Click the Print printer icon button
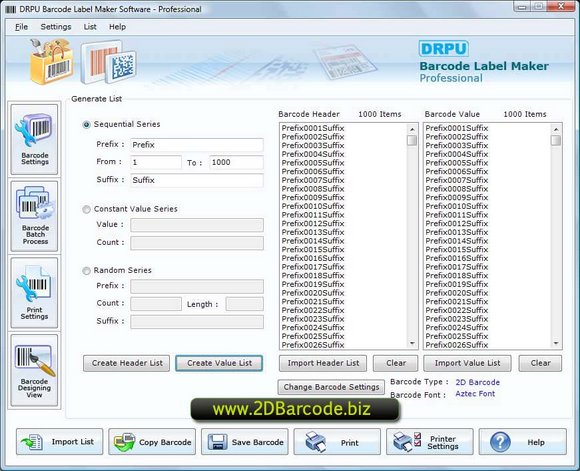The height and width of the screenshot is (471, 580). [337, 442]
